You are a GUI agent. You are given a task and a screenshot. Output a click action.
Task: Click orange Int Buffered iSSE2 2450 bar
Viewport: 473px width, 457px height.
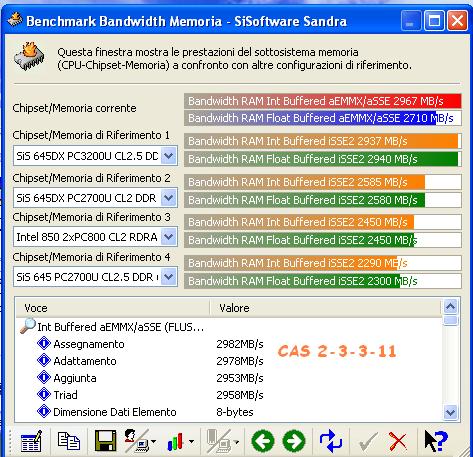point(323,222)
